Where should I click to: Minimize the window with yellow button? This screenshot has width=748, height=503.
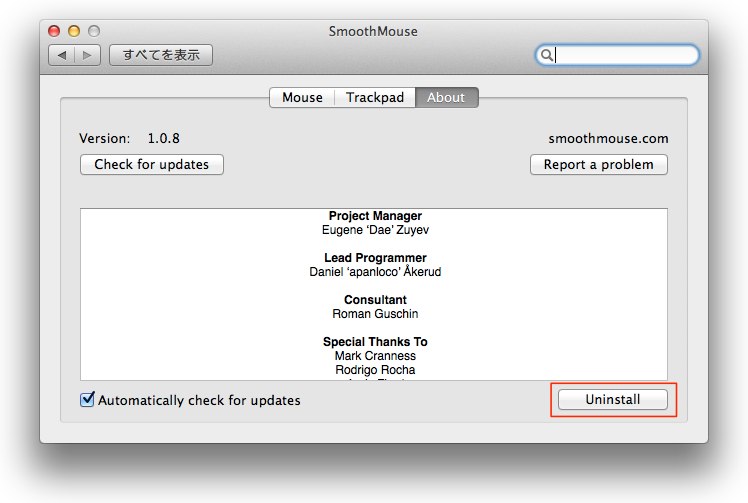click(74, 31)
